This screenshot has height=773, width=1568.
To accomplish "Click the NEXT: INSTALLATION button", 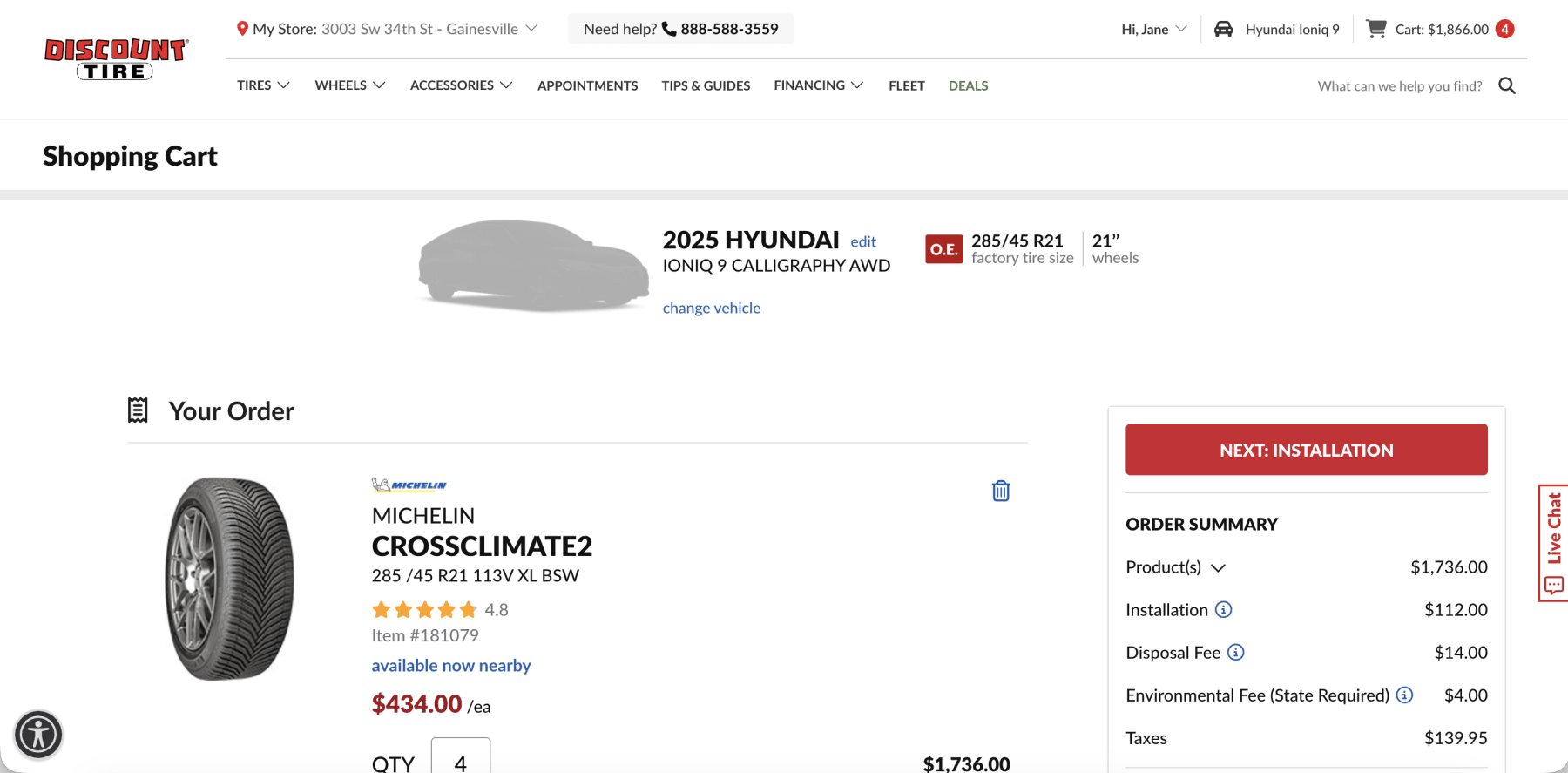I will click(x=1305, y=450).
